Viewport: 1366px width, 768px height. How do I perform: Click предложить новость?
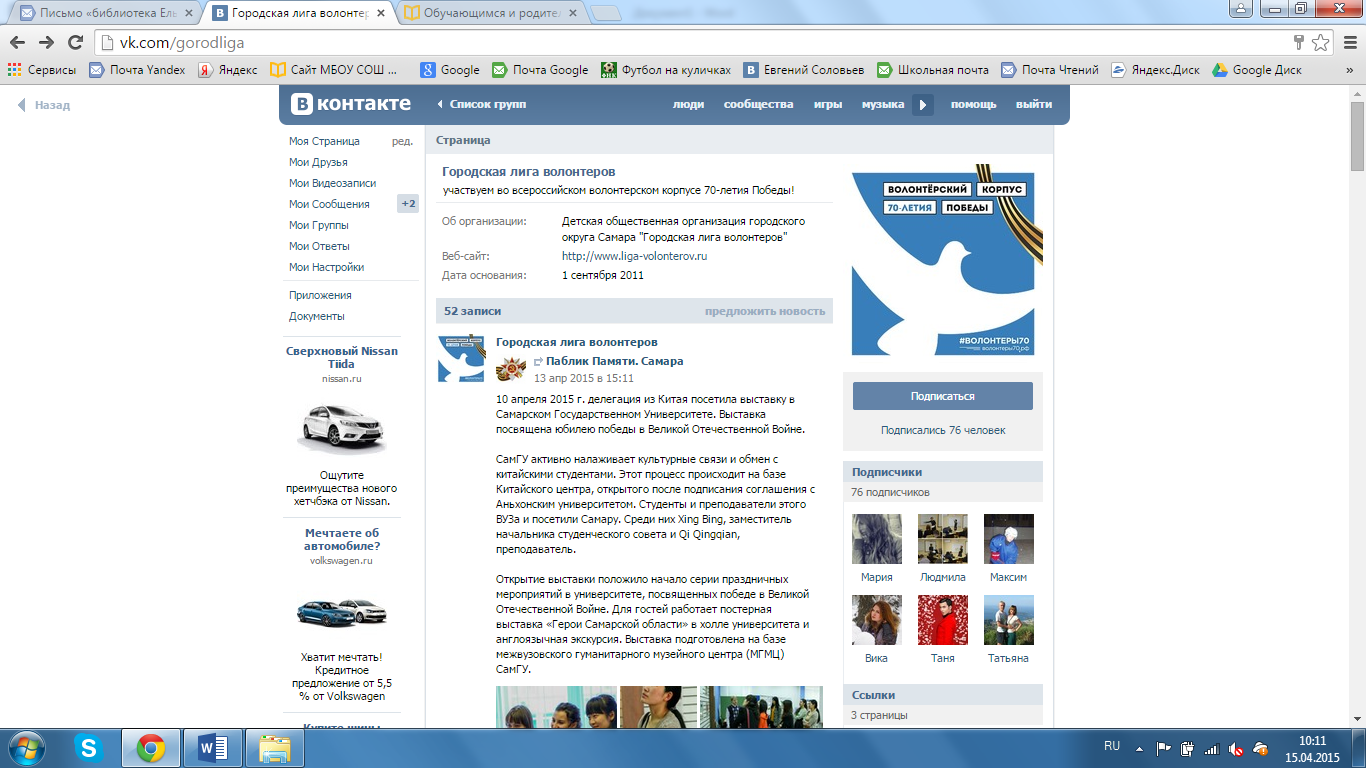pyautogui.click(x=765, y=311)
